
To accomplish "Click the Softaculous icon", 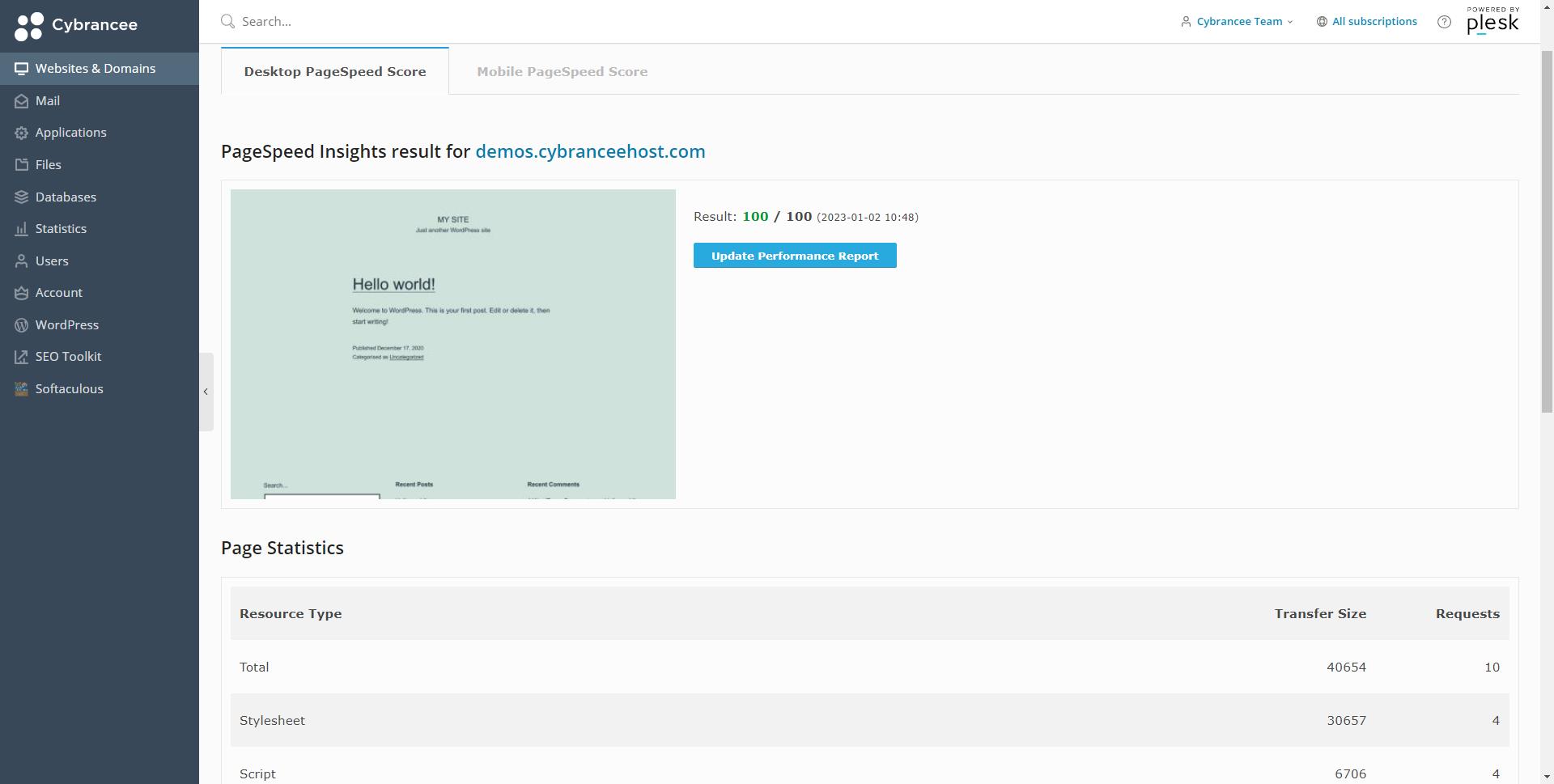I will tap(22, 389).
